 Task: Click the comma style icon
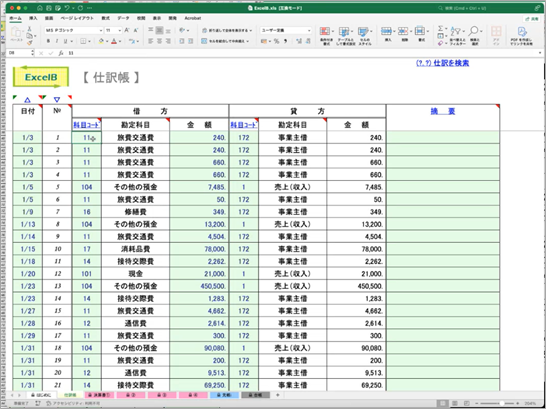(x=286, y=41)
